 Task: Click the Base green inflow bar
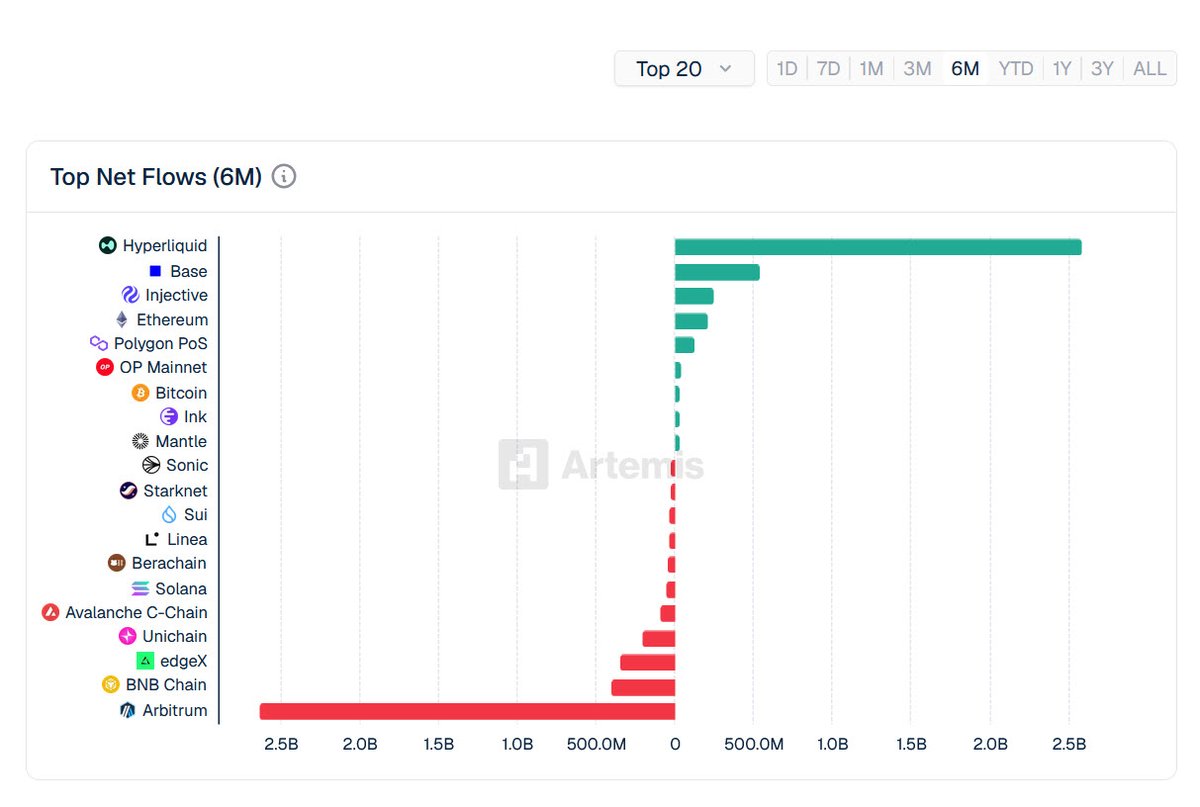point(717,272)
